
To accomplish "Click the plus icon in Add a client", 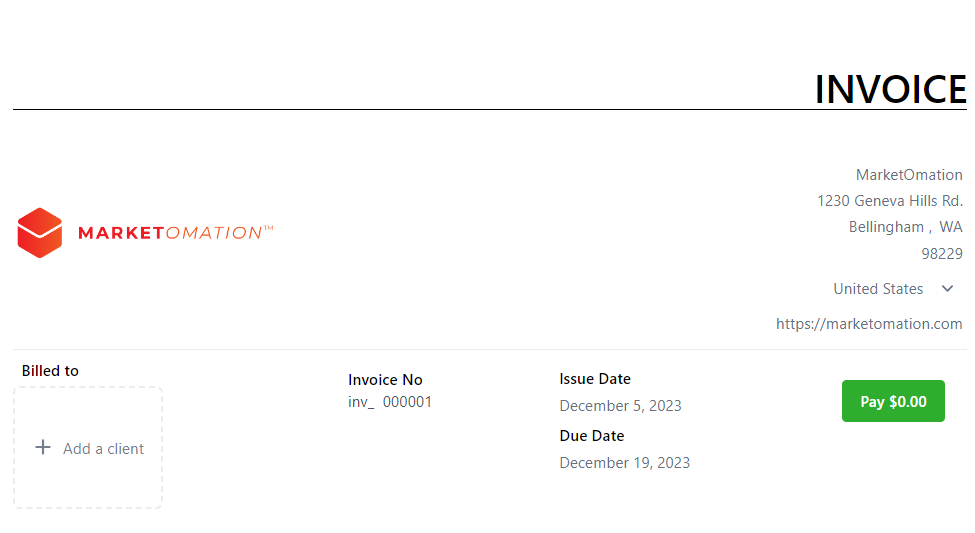I will [43, 447].
